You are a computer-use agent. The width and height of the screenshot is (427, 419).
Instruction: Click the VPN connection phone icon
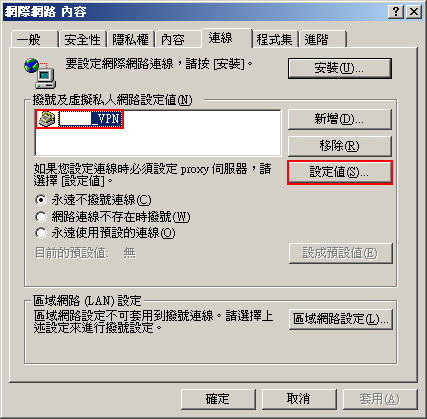point(47,119)
